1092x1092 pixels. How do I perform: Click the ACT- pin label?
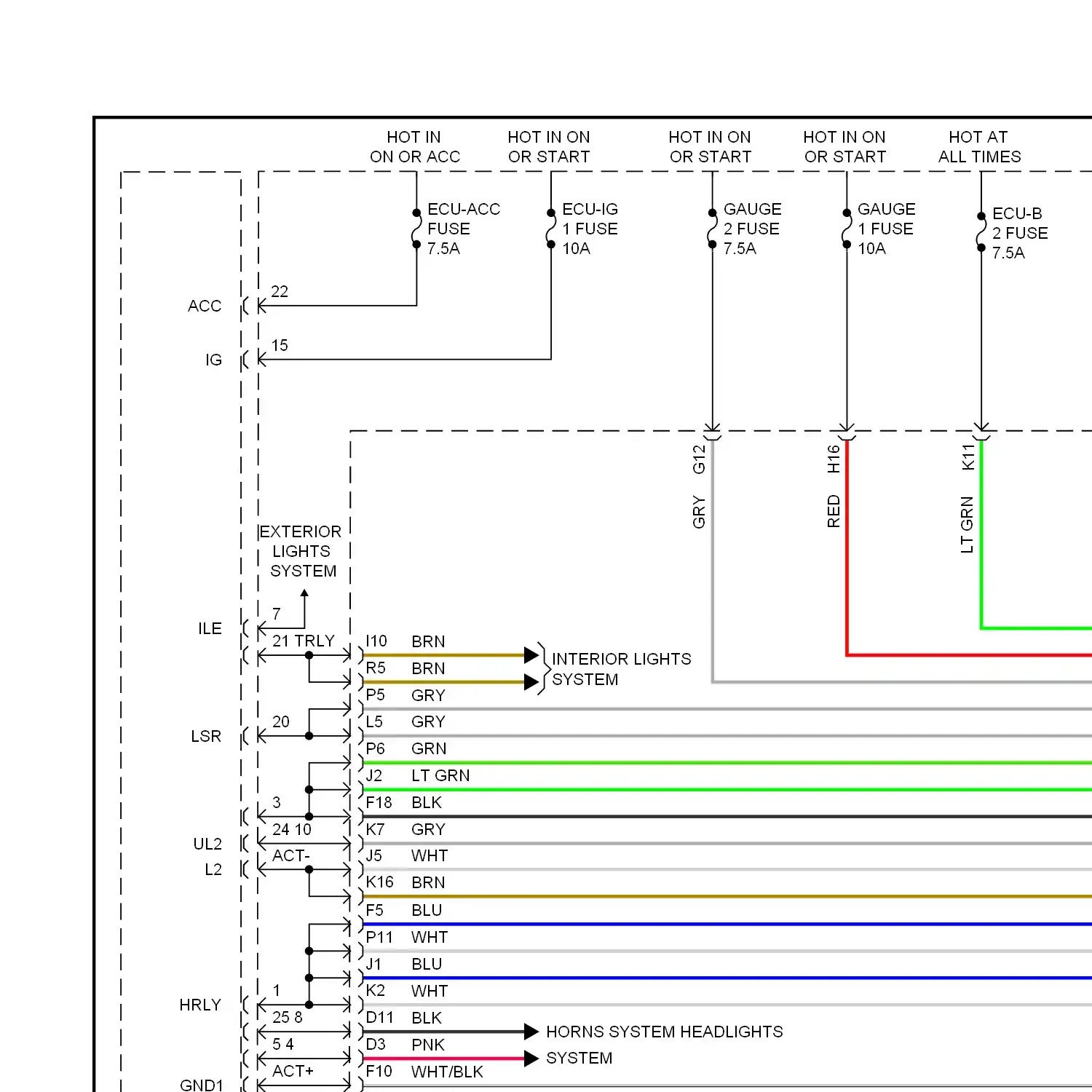[291, 855]
